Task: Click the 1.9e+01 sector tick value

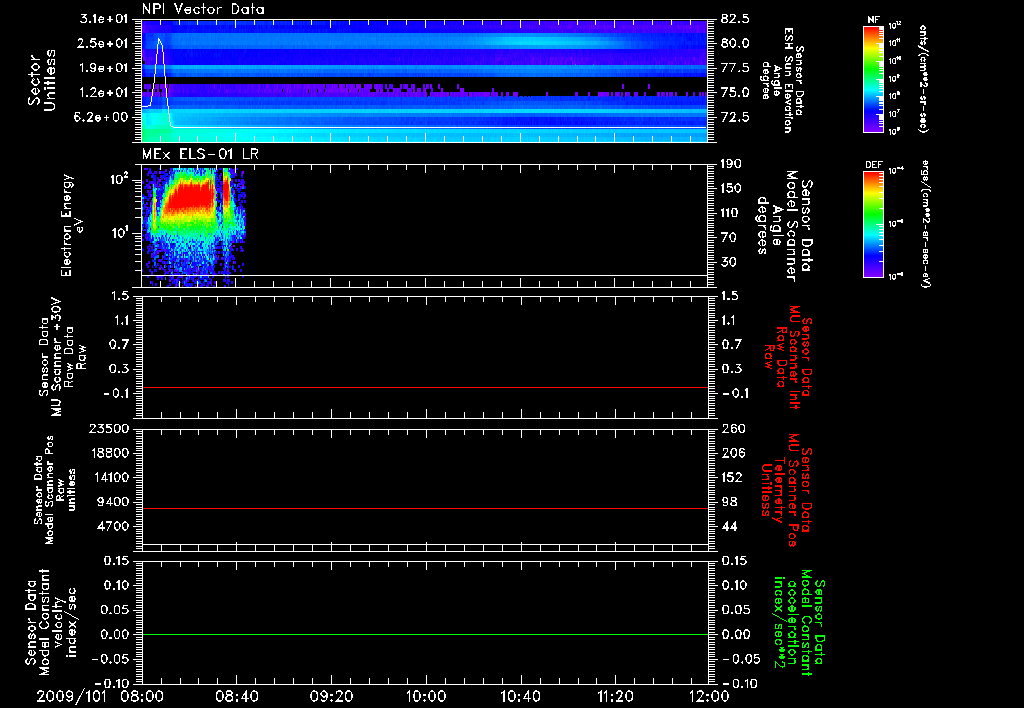Action: point(104,68)
